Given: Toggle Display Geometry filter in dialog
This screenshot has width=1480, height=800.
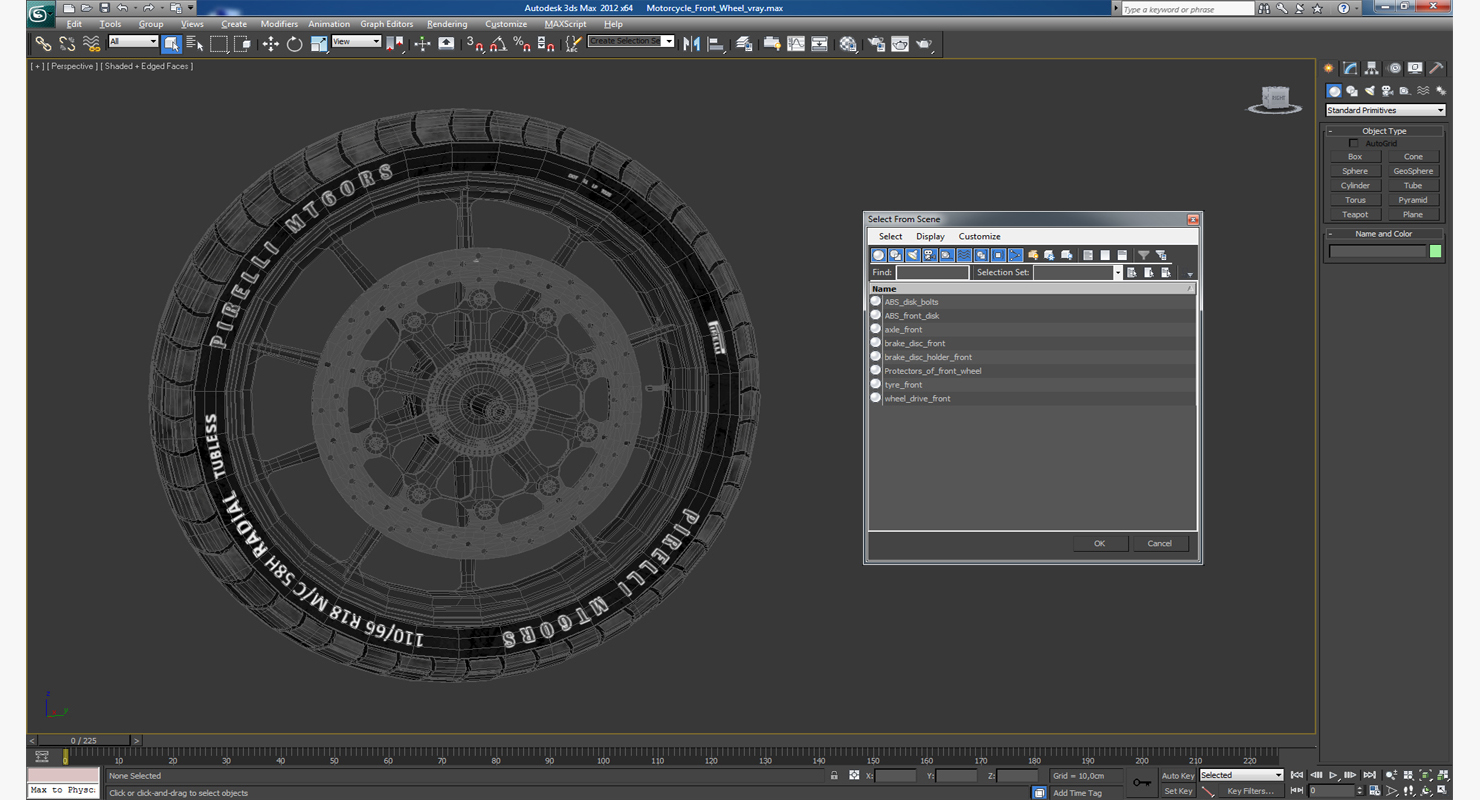Looking at the screenshot, I should pyautogui.click(x=879, y=255).
